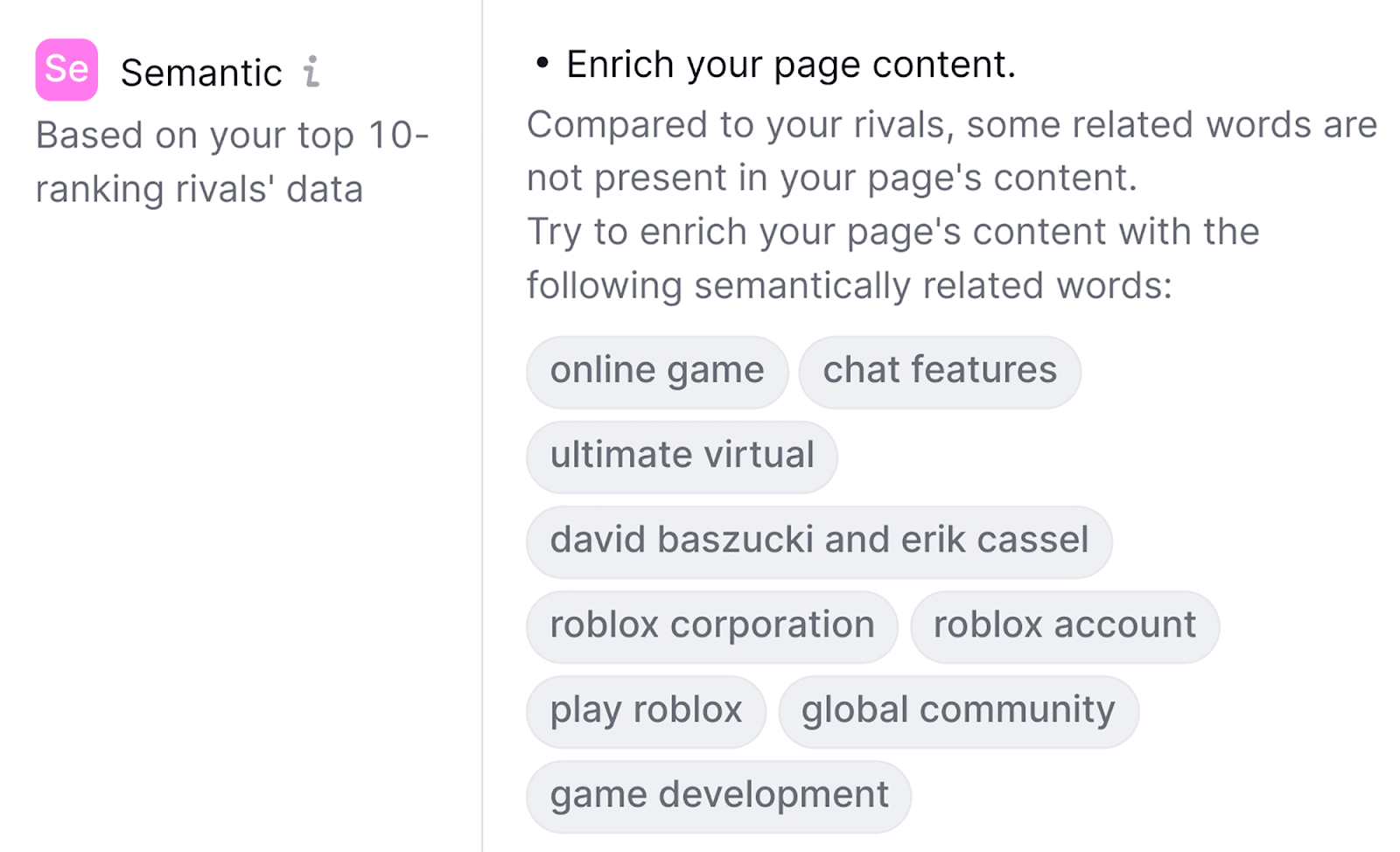Click the 'roblox account' keyword tag
Viewport: 1400px width, 852px height.
click(1064, 625)
